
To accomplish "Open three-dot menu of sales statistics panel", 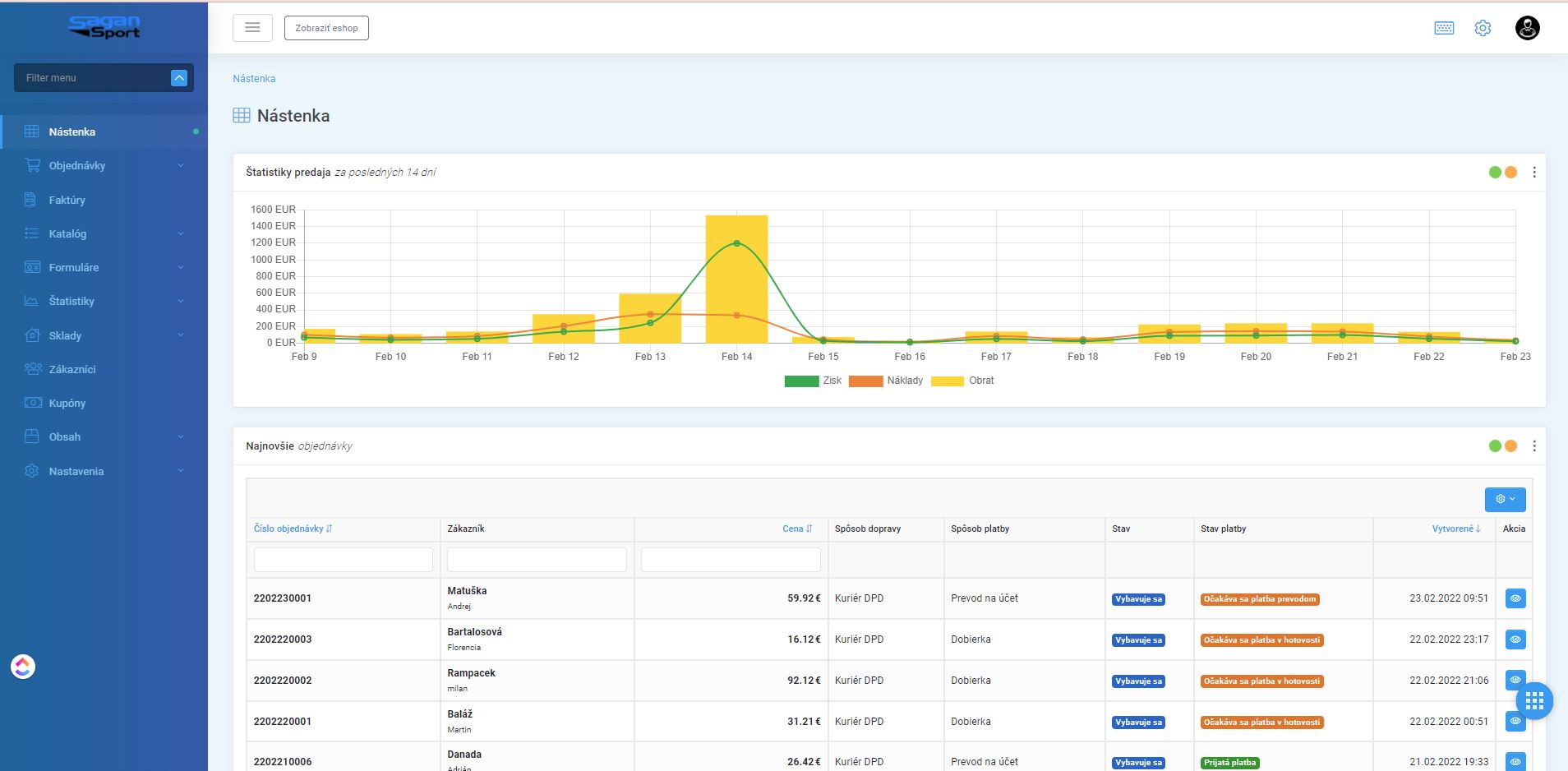I will [1534, 173].
